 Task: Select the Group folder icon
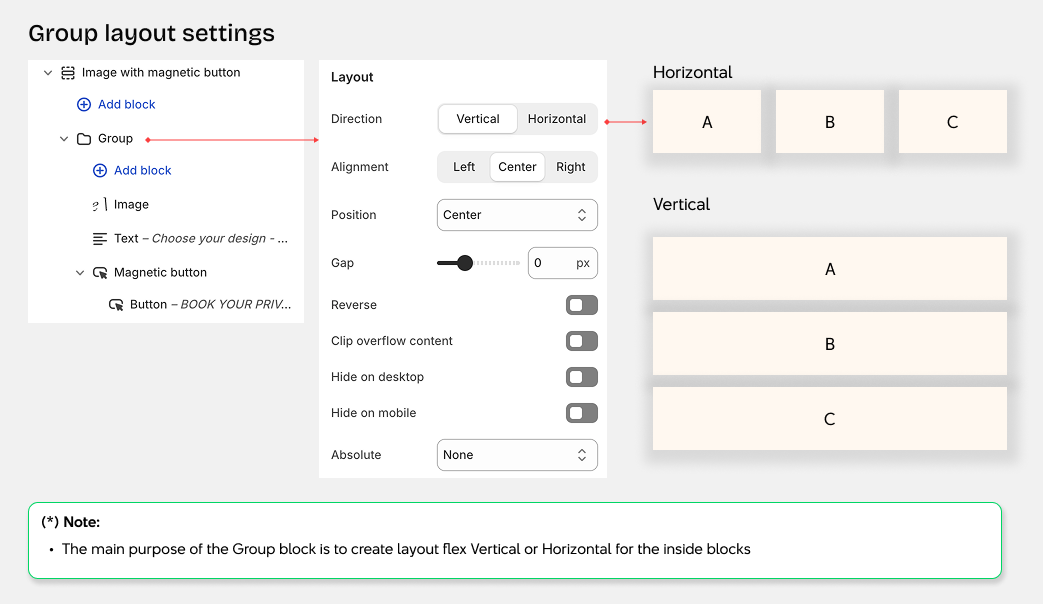point(83,138)
